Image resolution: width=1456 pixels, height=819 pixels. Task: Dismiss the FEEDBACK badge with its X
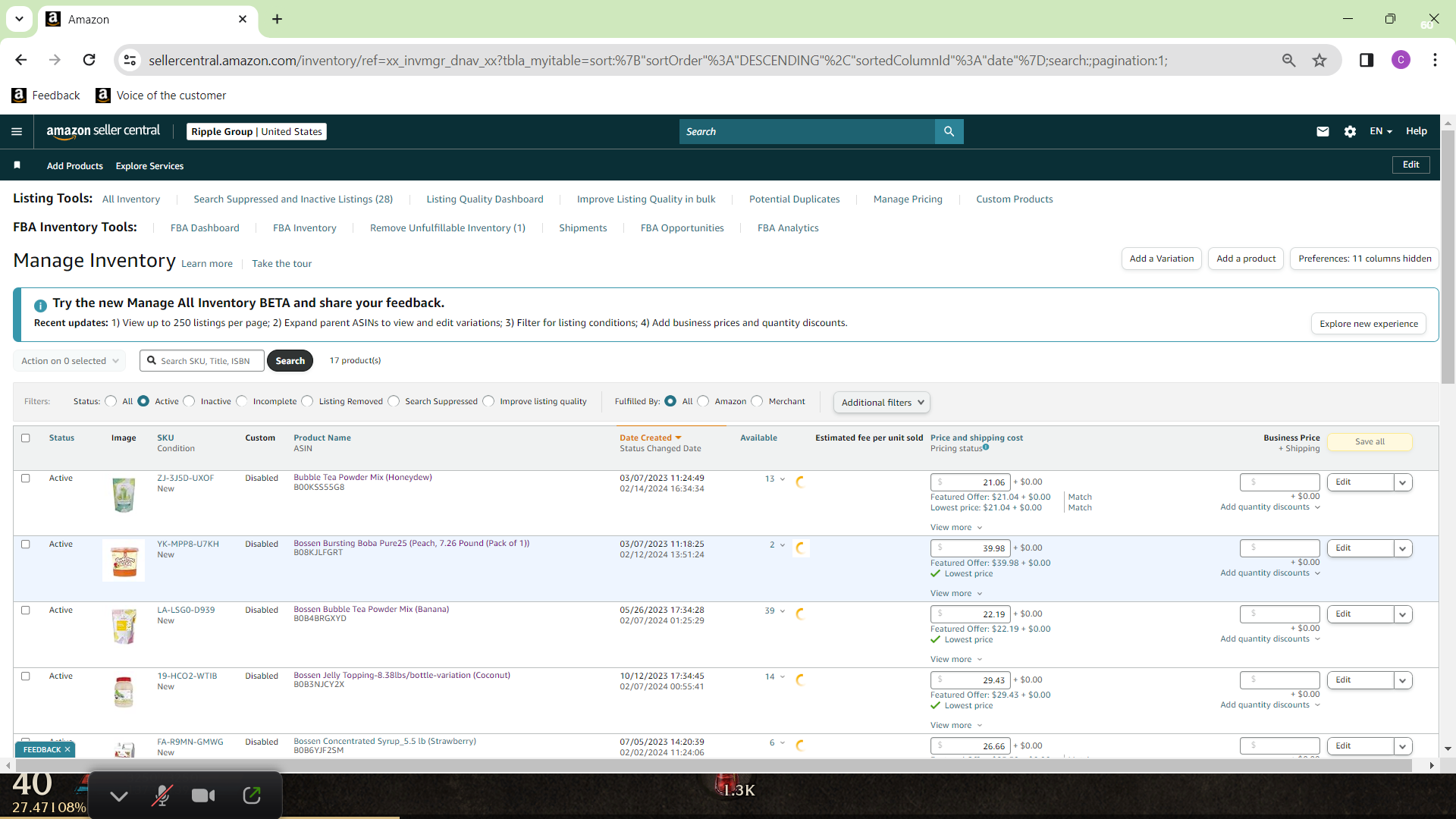click(67, 749)
